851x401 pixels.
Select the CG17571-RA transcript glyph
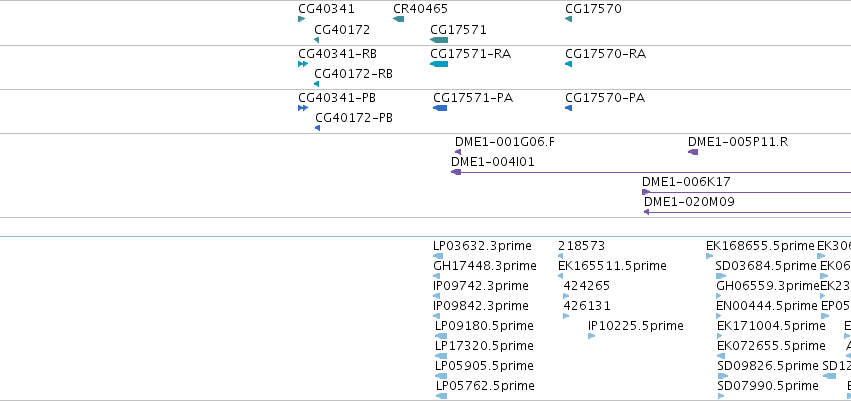(439, 64)
